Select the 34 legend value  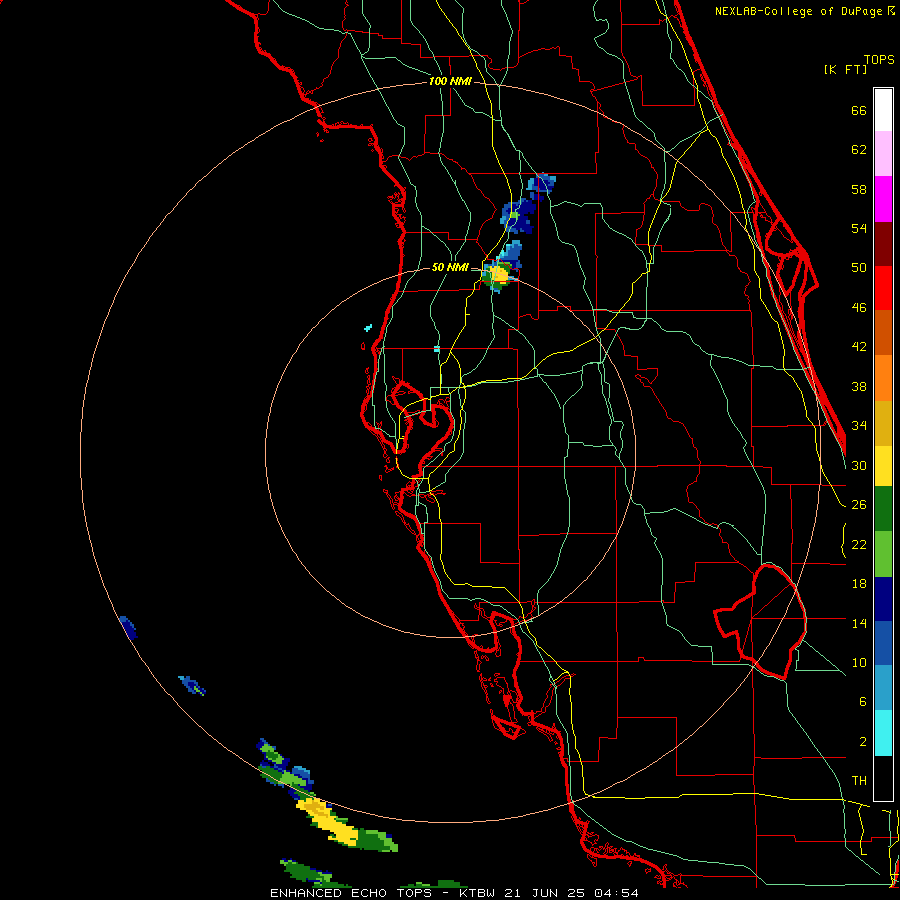pyautogui.click(x=859, y=426)
